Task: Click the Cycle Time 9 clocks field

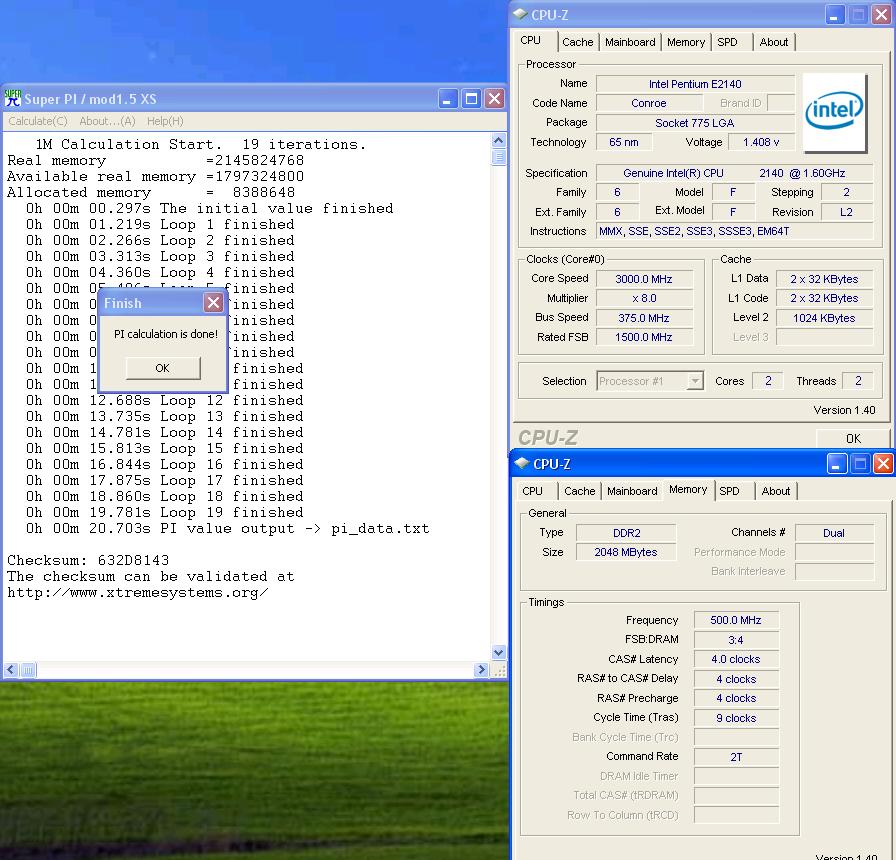Action: coord(736,718)
